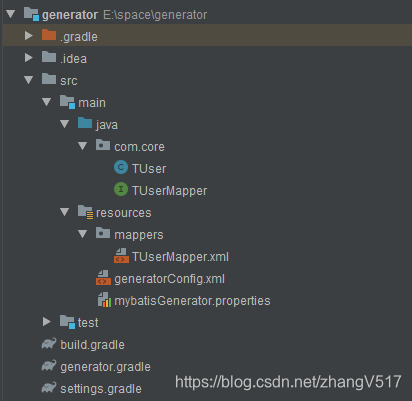Expand the test folder arrow
This screenshot has width=412, height=401.
click(47, 321)
